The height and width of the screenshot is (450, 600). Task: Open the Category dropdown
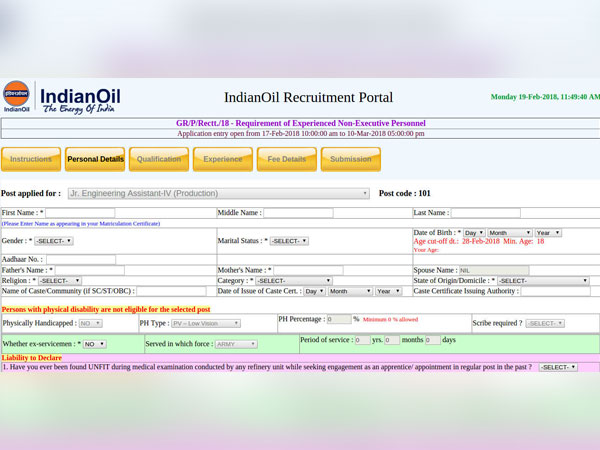point(294,281)
